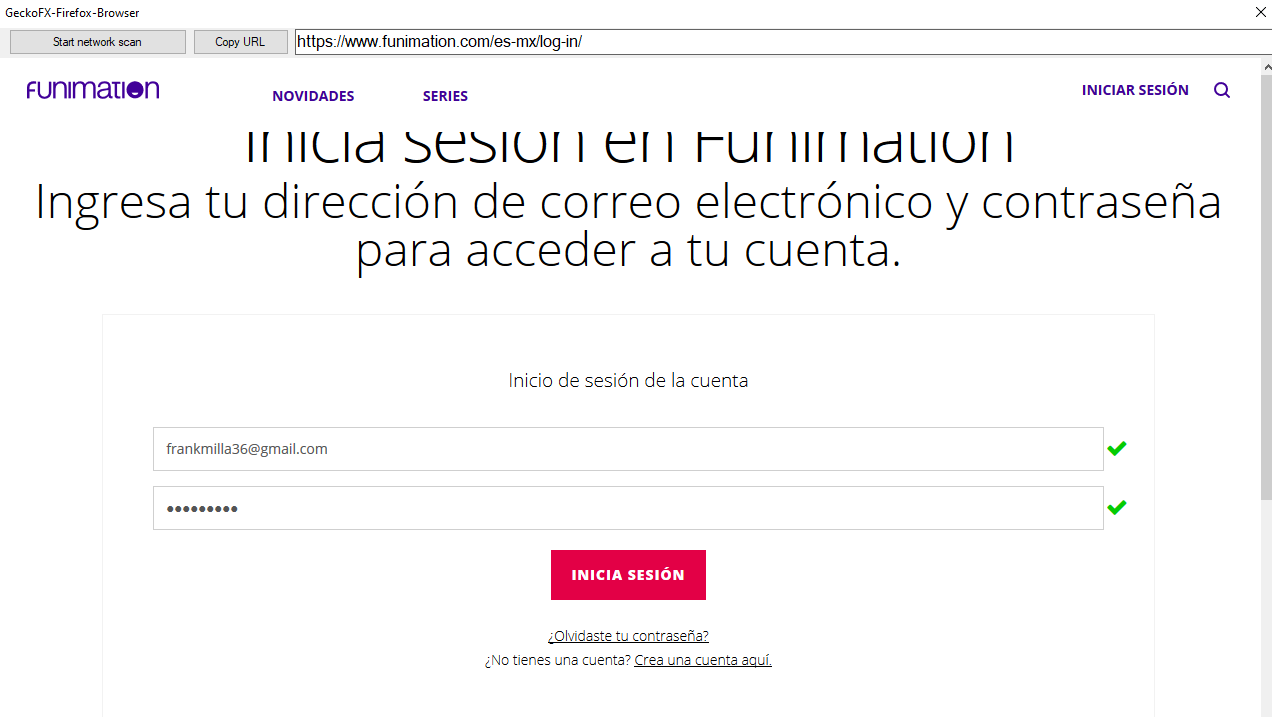1272x717 pixels.
Task: Click into the password field
Action: 628,508
